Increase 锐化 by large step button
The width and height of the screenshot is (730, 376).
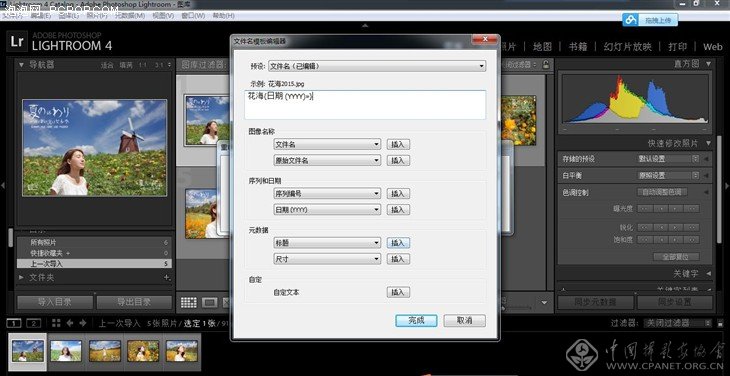pyautogui.click(x=692, y=228)
